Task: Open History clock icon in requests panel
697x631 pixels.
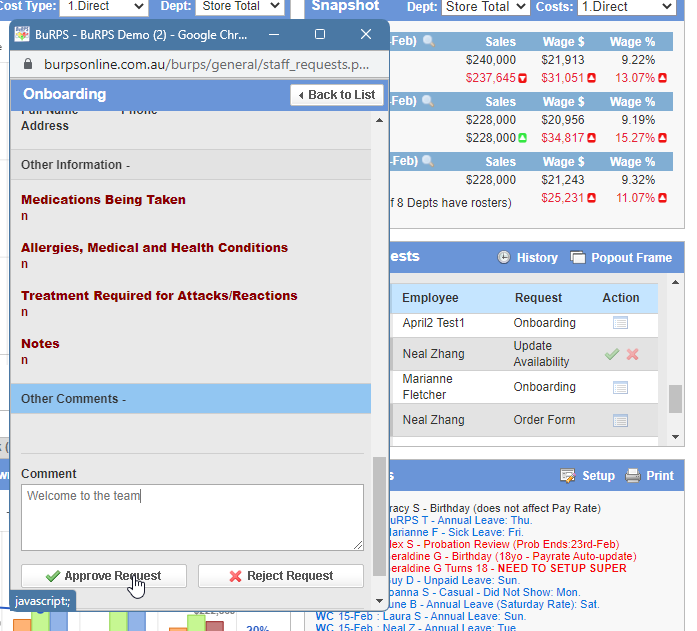Action: (x=504, y=258)
